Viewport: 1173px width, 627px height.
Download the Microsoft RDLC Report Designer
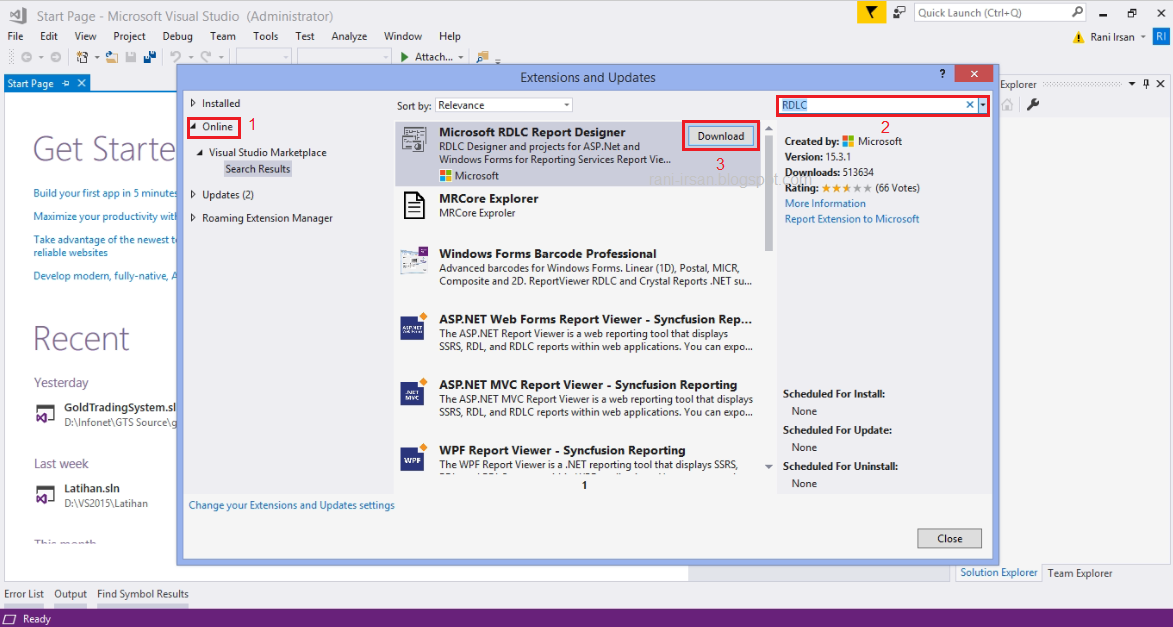(720, 135)
